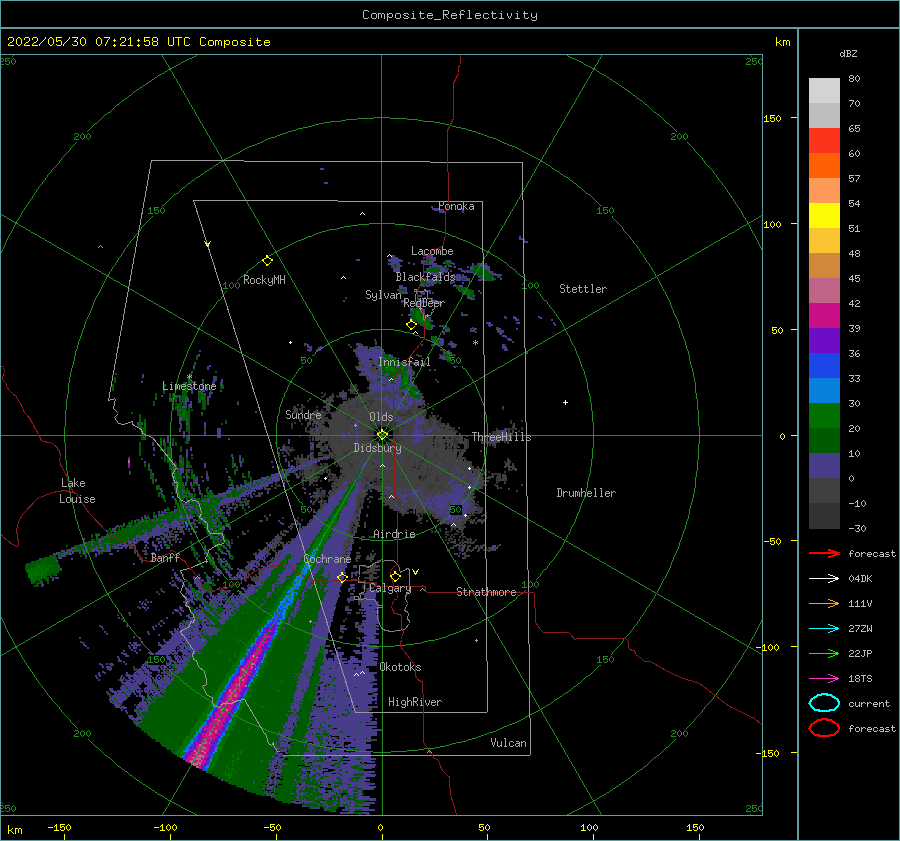Click the 'current' ellipse legend label
Screen dimensions: 900x841
tap(869, 704)
